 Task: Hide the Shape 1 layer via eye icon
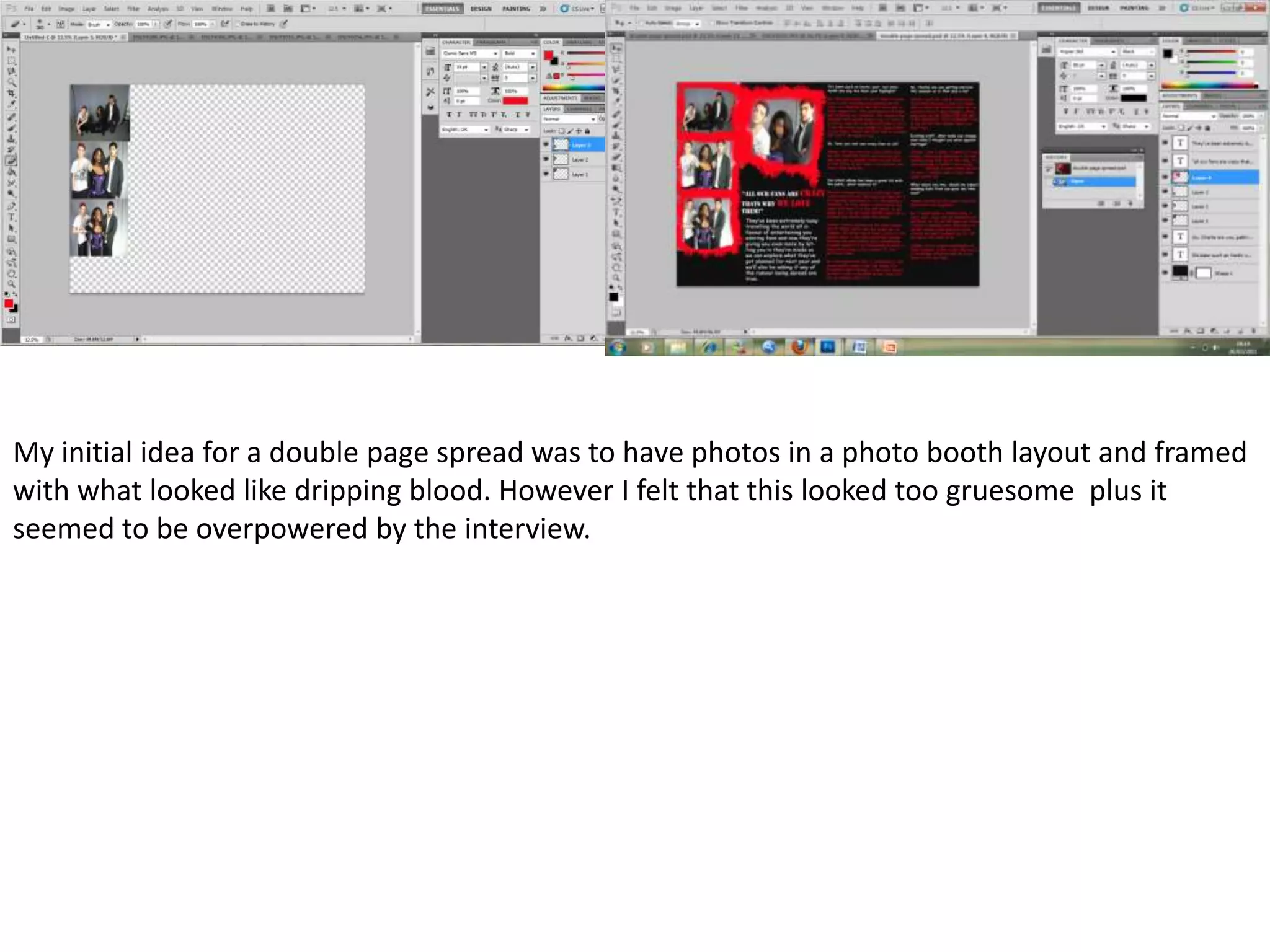[x=1165, y=273]
